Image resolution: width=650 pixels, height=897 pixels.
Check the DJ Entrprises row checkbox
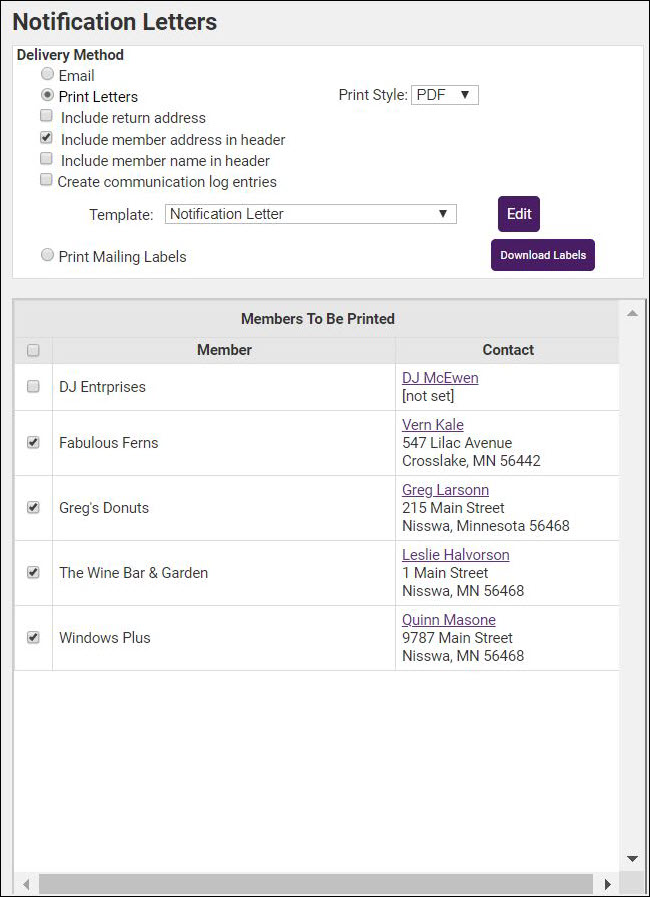click(33, 387)
